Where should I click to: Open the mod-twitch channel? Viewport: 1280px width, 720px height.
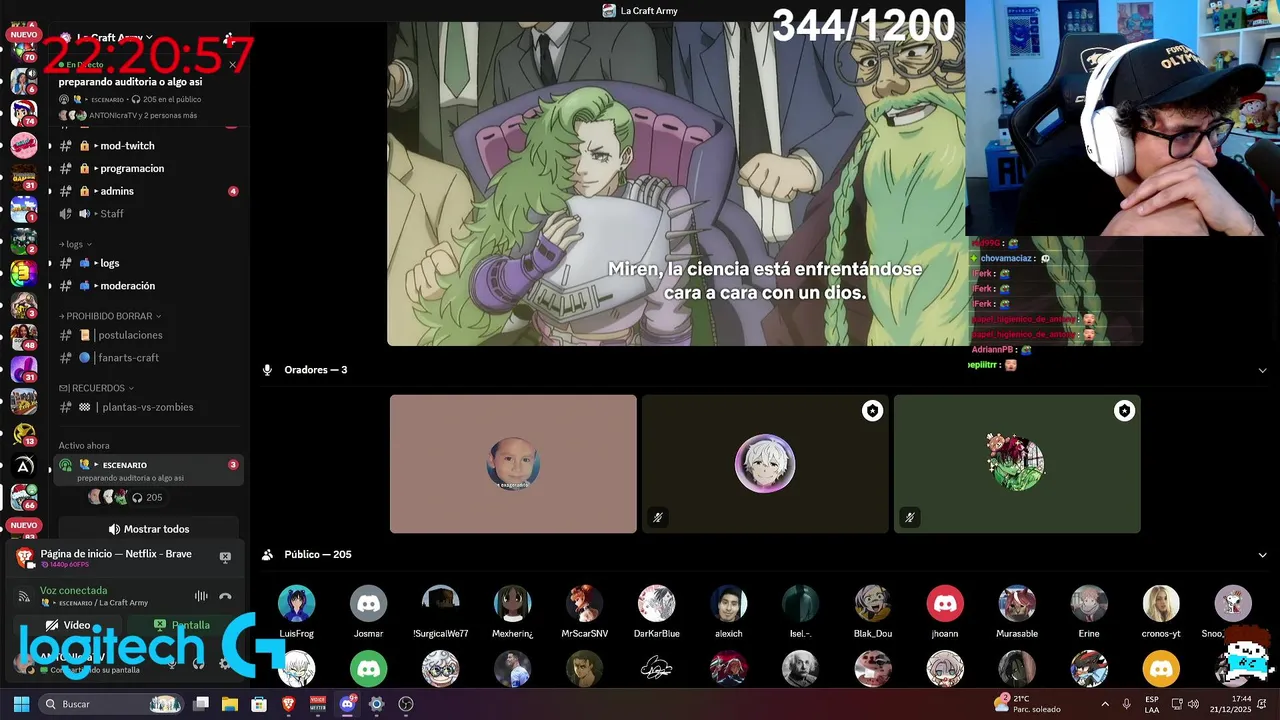(x=148, y=146)
